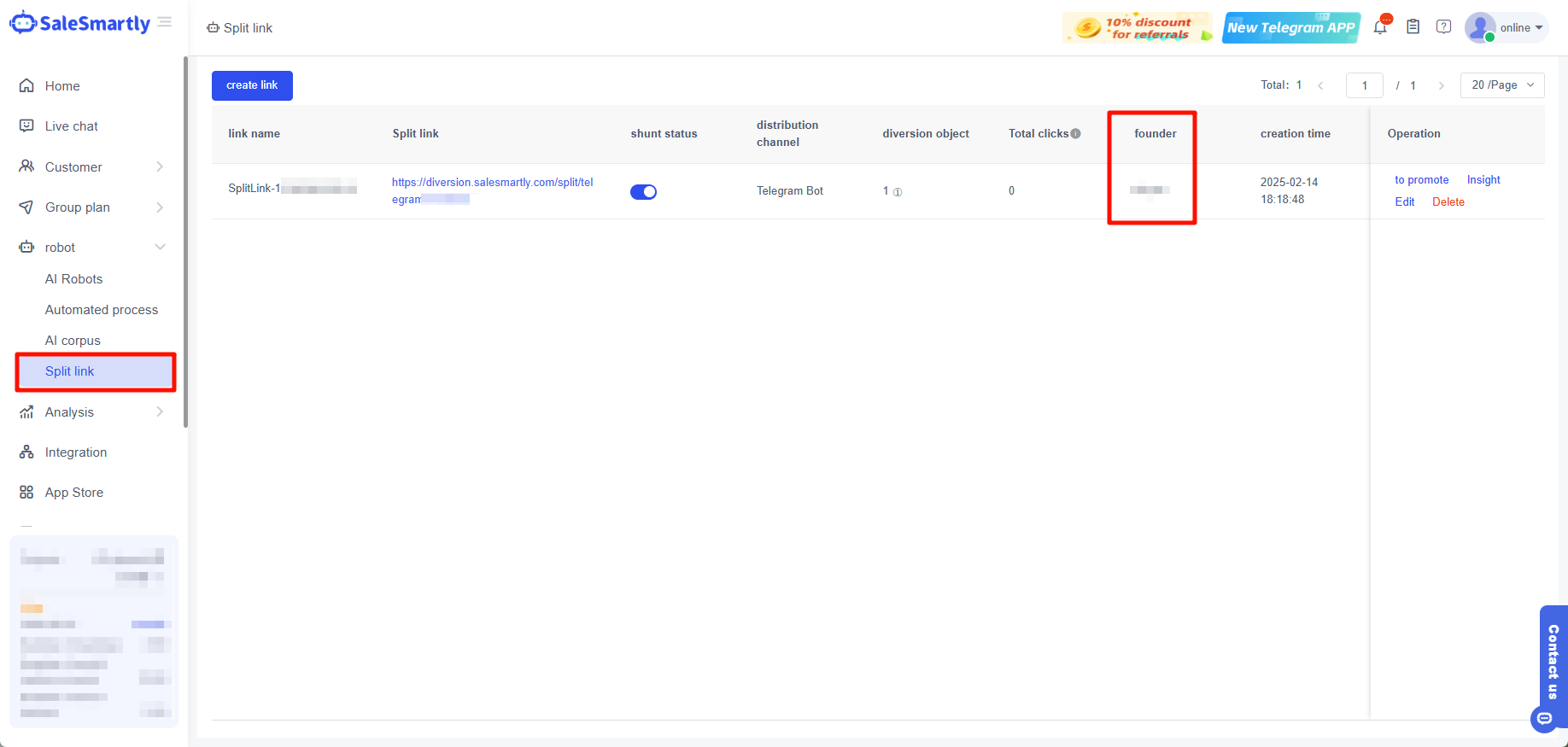Open the 20/Page size dropdown
The image size is (1568, 747).
1502,85
